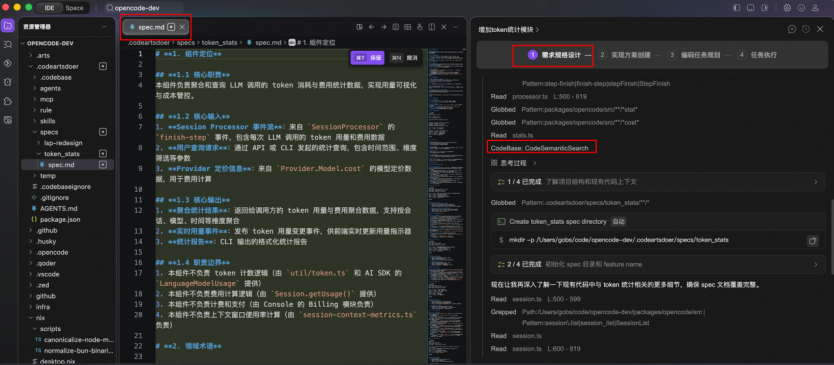Click CodeBase: CodeSemanticSearch entry
This screenshot has height=365, width=834.
[539, 148]
